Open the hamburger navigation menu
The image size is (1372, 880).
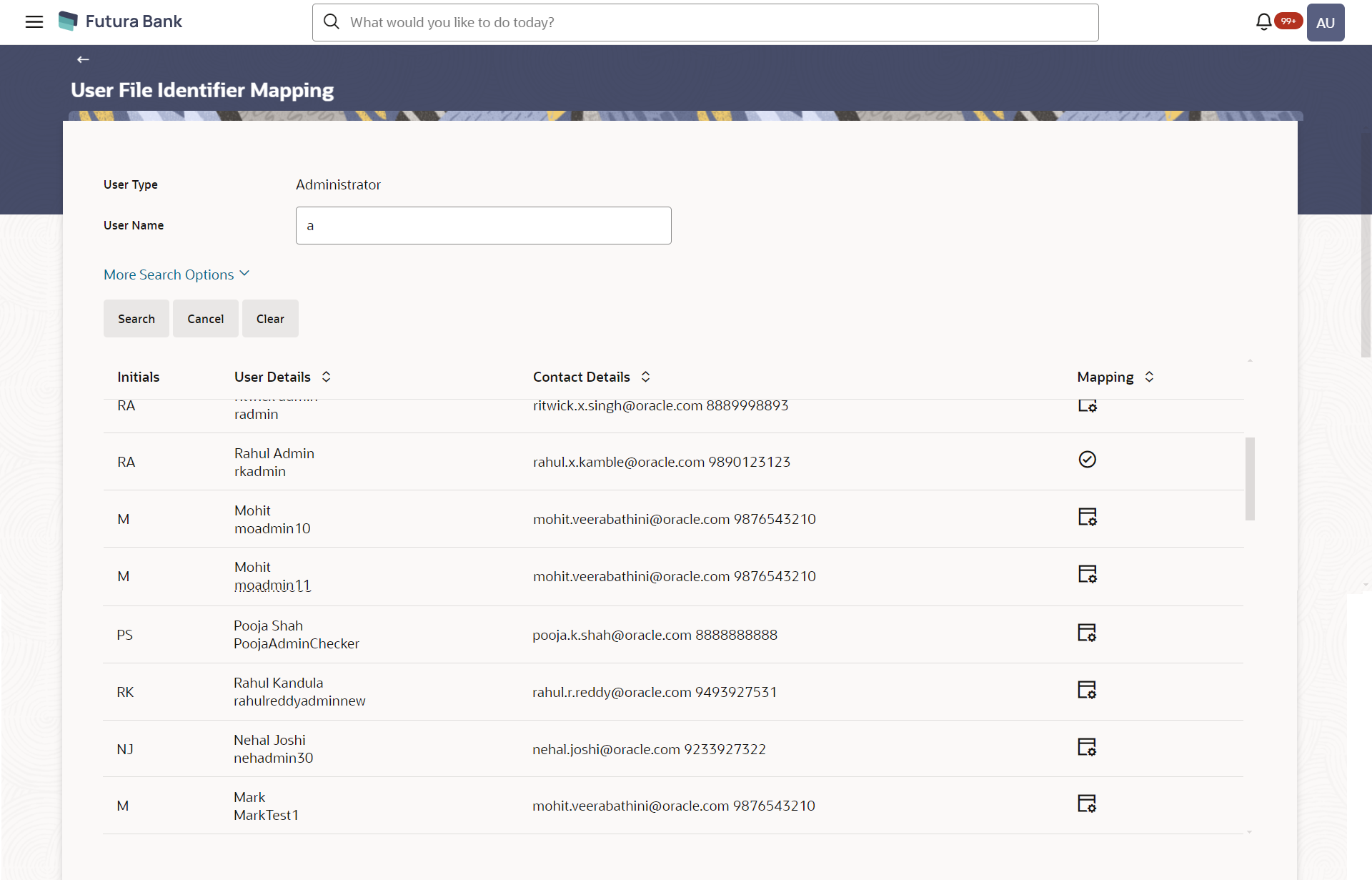[34, 21]
